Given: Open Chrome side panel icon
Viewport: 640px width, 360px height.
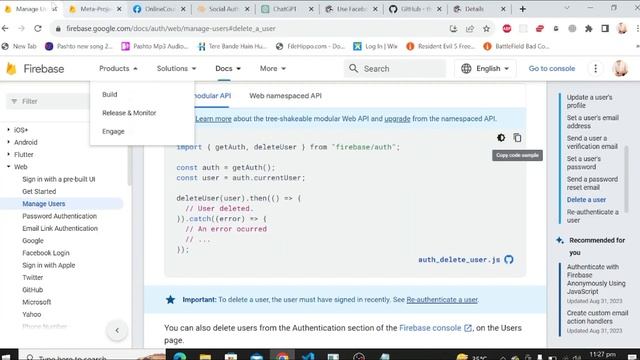Looking at the screenshot, I should coord(605,29).
